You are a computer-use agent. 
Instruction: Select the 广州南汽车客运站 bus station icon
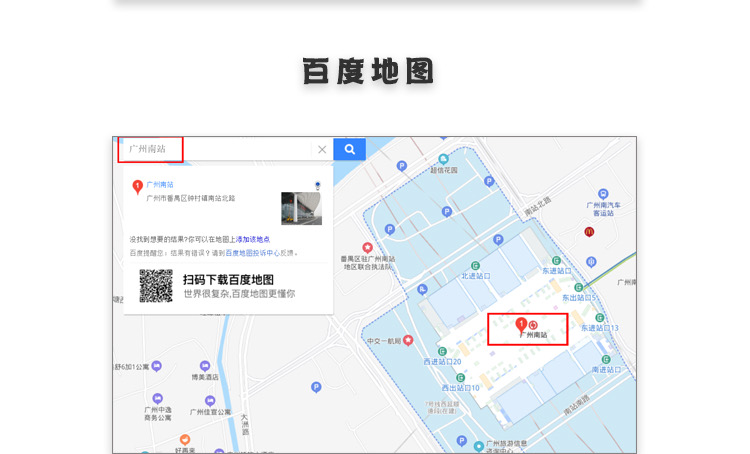tap(603, 194)
